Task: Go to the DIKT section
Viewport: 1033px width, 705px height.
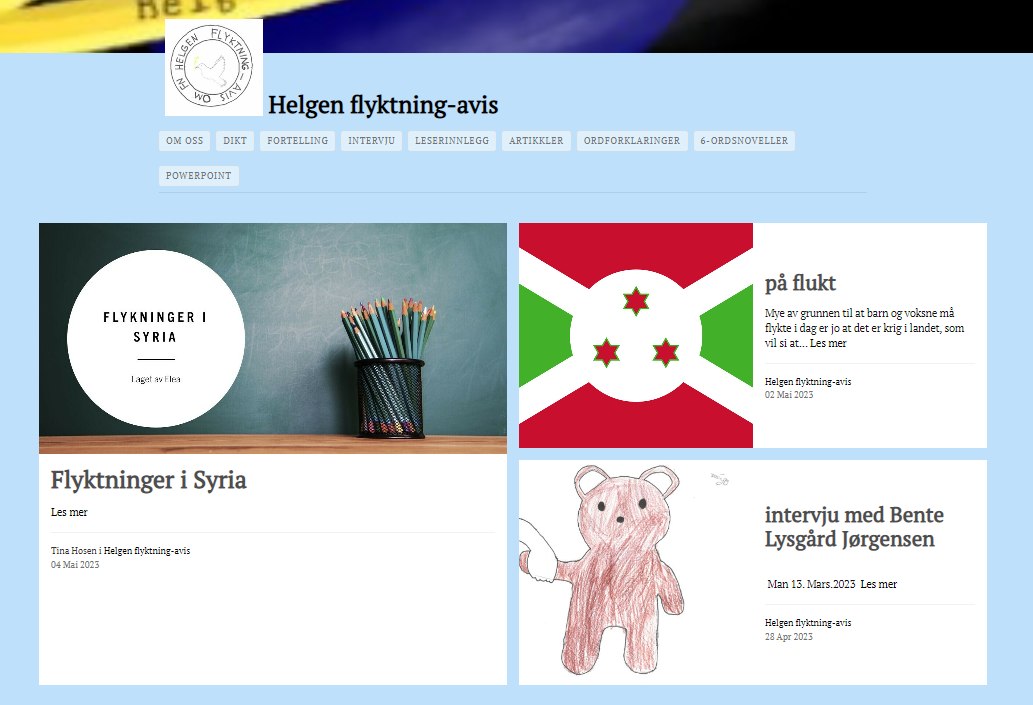Action: (x=235, y=141)
